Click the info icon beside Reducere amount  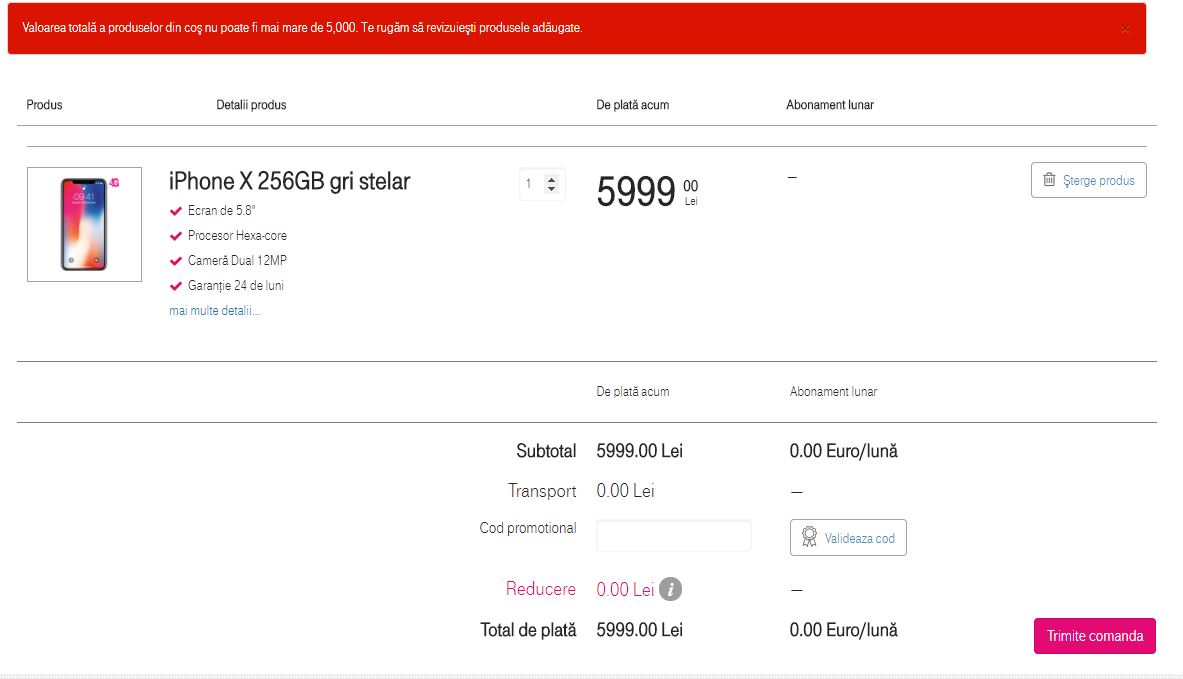[x=670, y=589]
